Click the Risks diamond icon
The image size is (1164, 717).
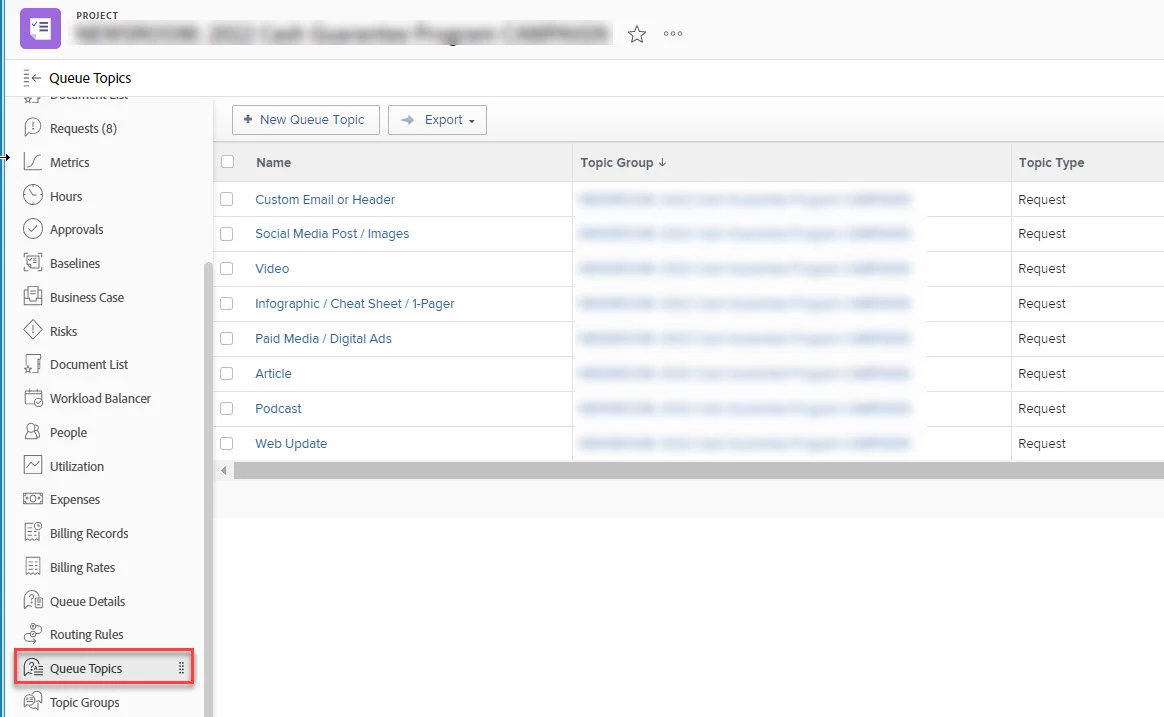[x=33, y=330]
